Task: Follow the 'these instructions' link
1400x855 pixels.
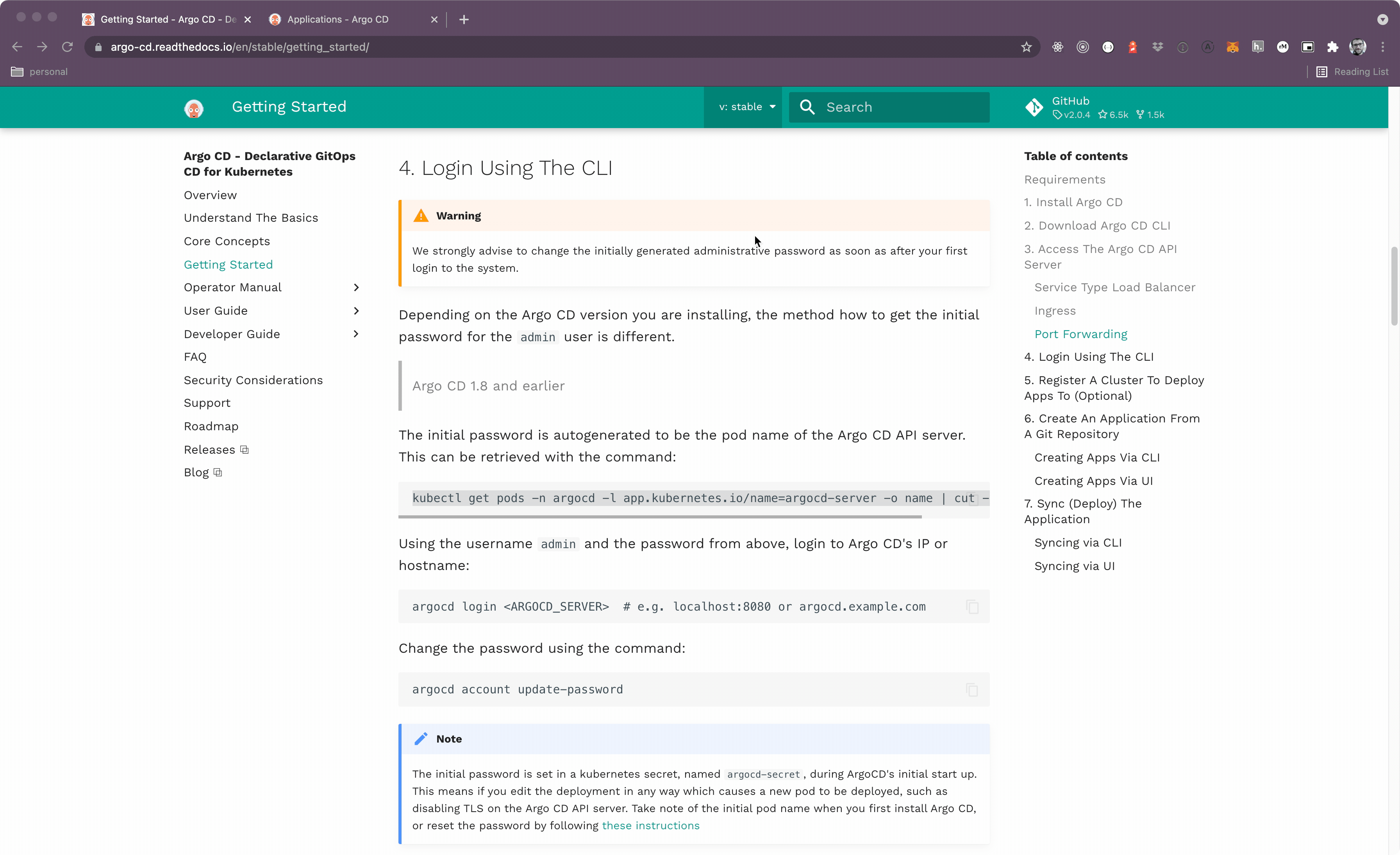Action: click(650, 825)
